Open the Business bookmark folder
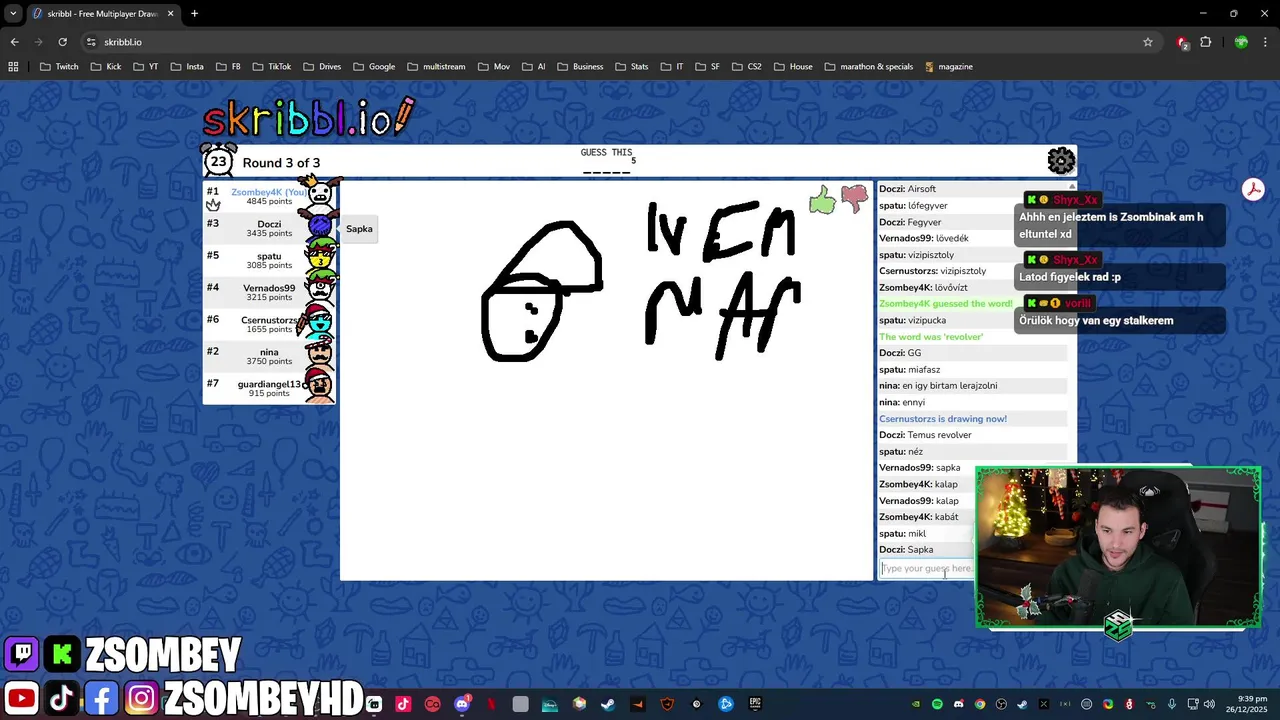Screen dimensions: 1280x720 coord(580,67)
